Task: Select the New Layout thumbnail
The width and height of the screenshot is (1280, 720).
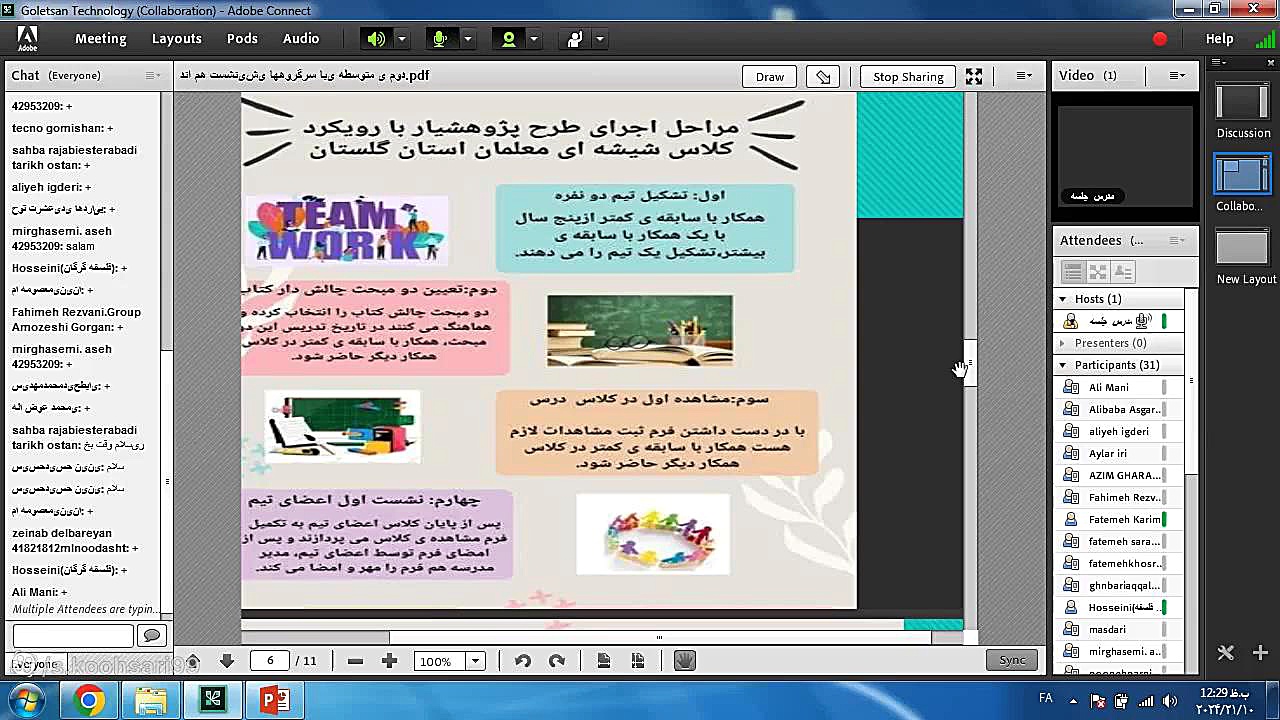Action: tap(1243, 248)
